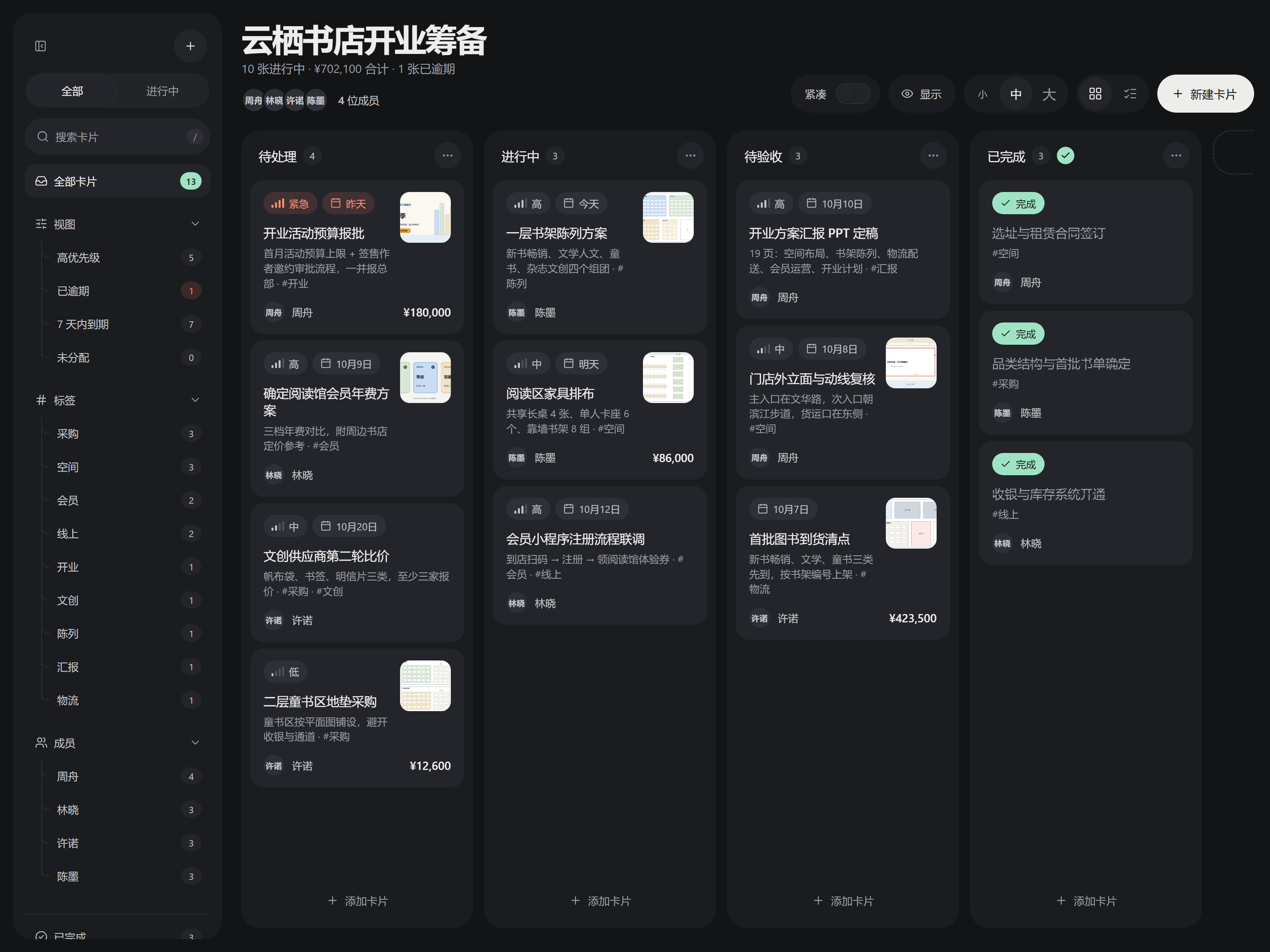Click 周舟 avatar in header member row
This screenshot has width=1270, height=952.
pos(253,101)
